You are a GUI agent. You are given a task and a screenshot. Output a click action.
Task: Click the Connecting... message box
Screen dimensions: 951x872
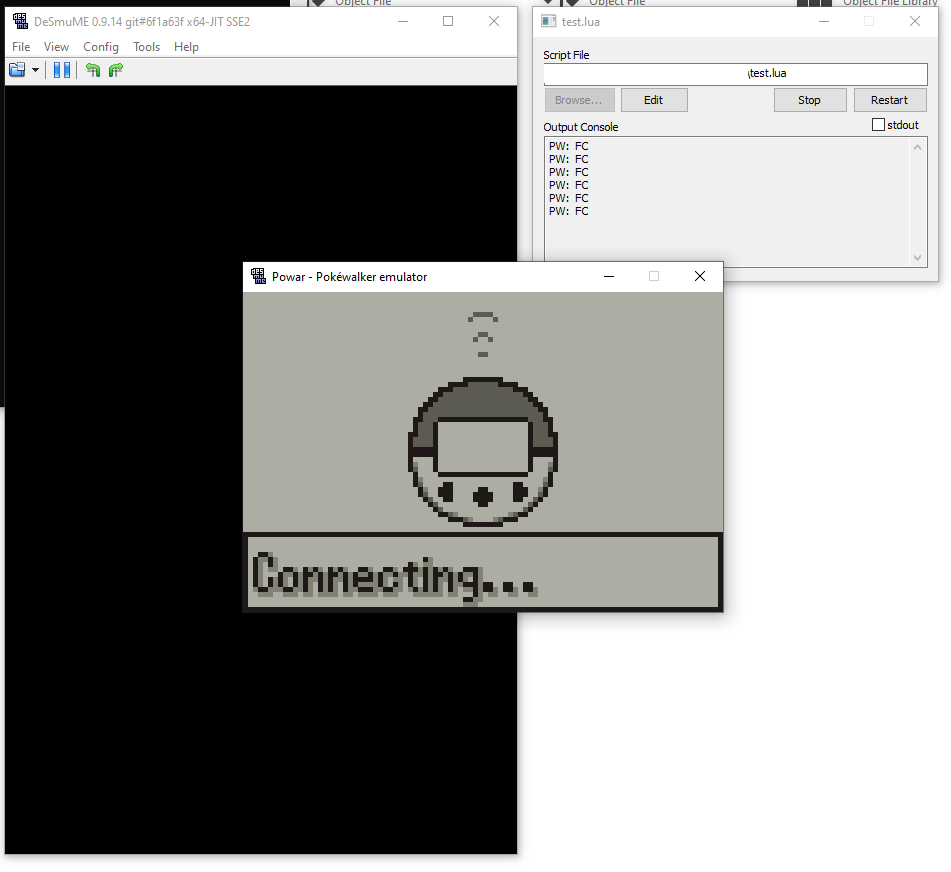pos(483,572)
